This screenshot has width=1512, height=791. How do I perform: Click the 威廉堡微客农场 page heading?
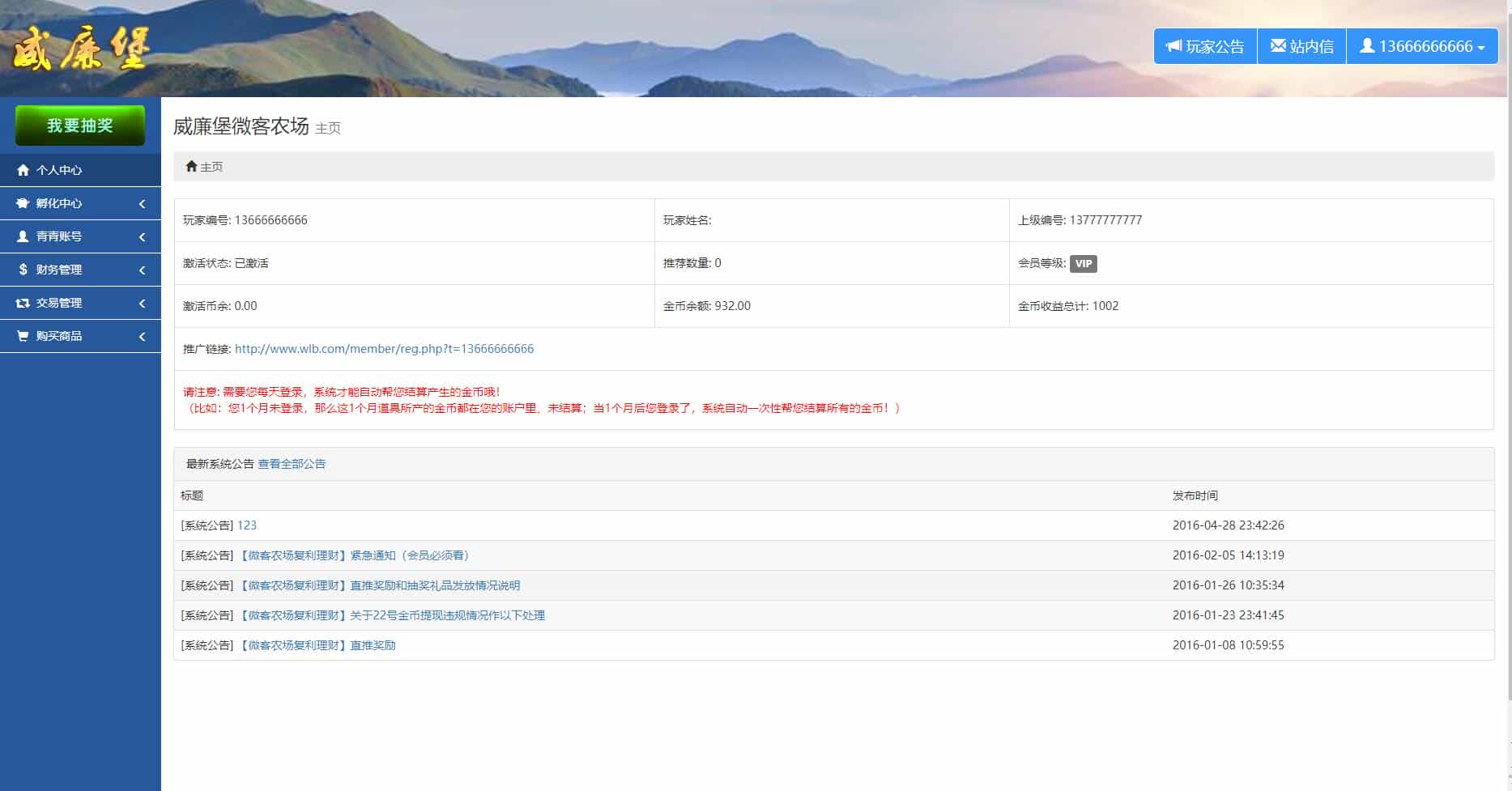(241, 126)
